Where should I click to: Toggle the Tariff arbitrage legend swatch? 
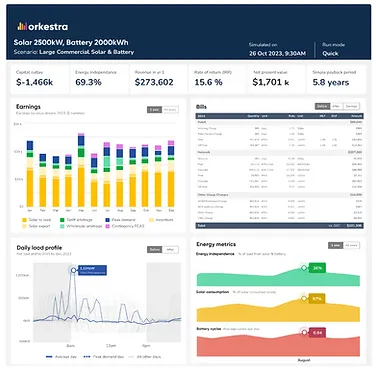62,220
